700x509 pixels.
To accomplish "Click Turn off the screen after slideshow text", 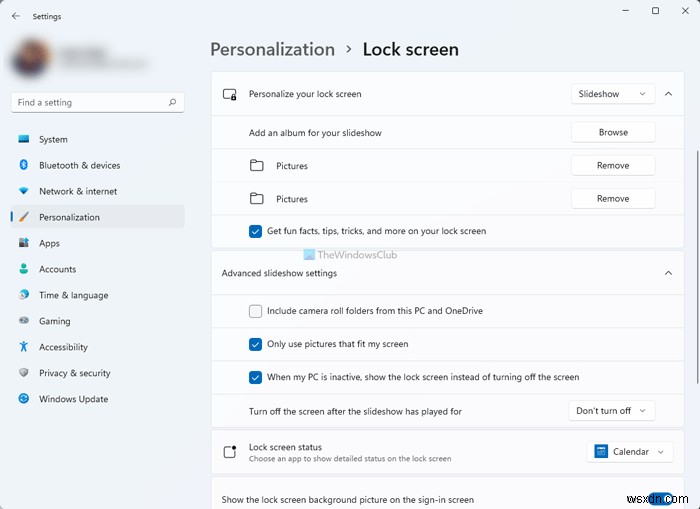I will [355, 412].
